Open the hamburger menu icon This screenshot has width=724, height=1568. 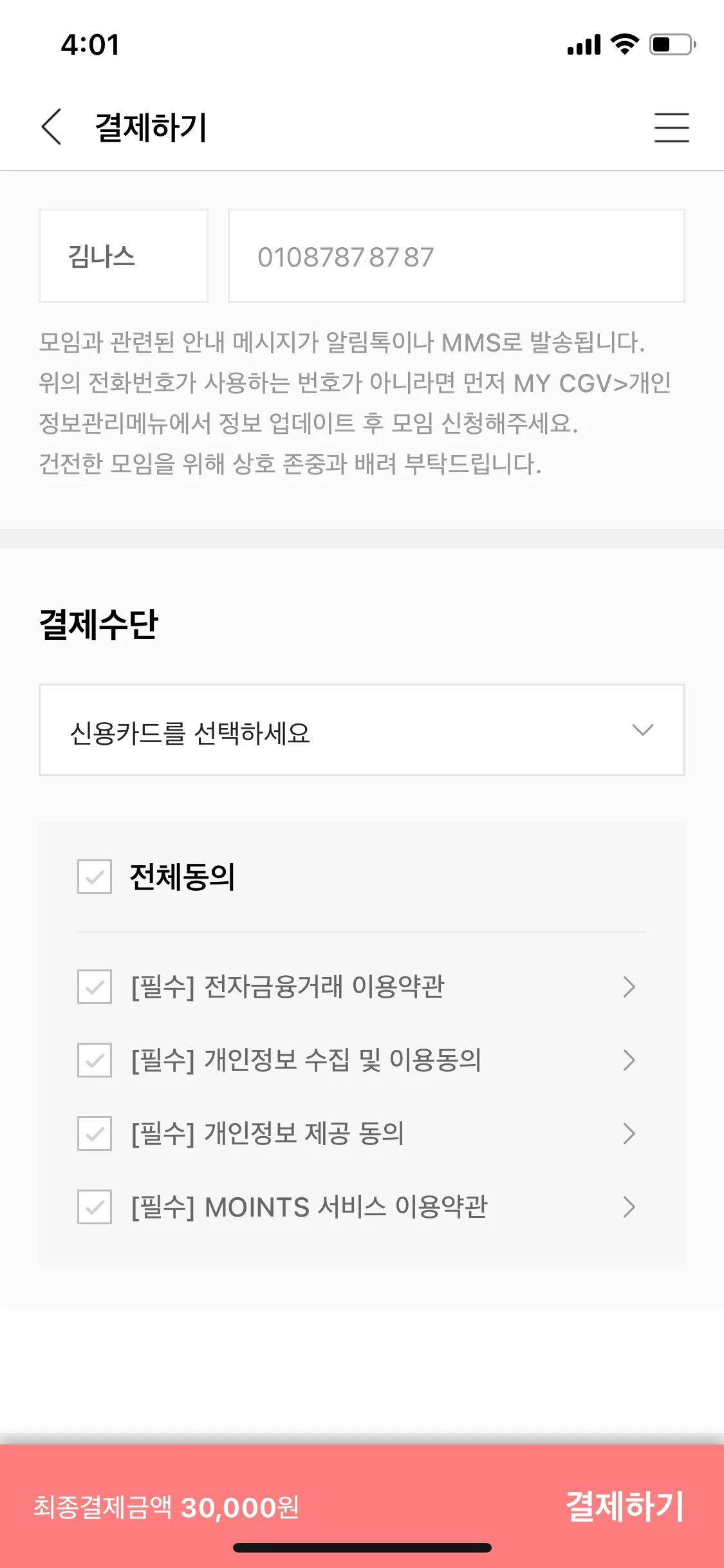point(671,127)
